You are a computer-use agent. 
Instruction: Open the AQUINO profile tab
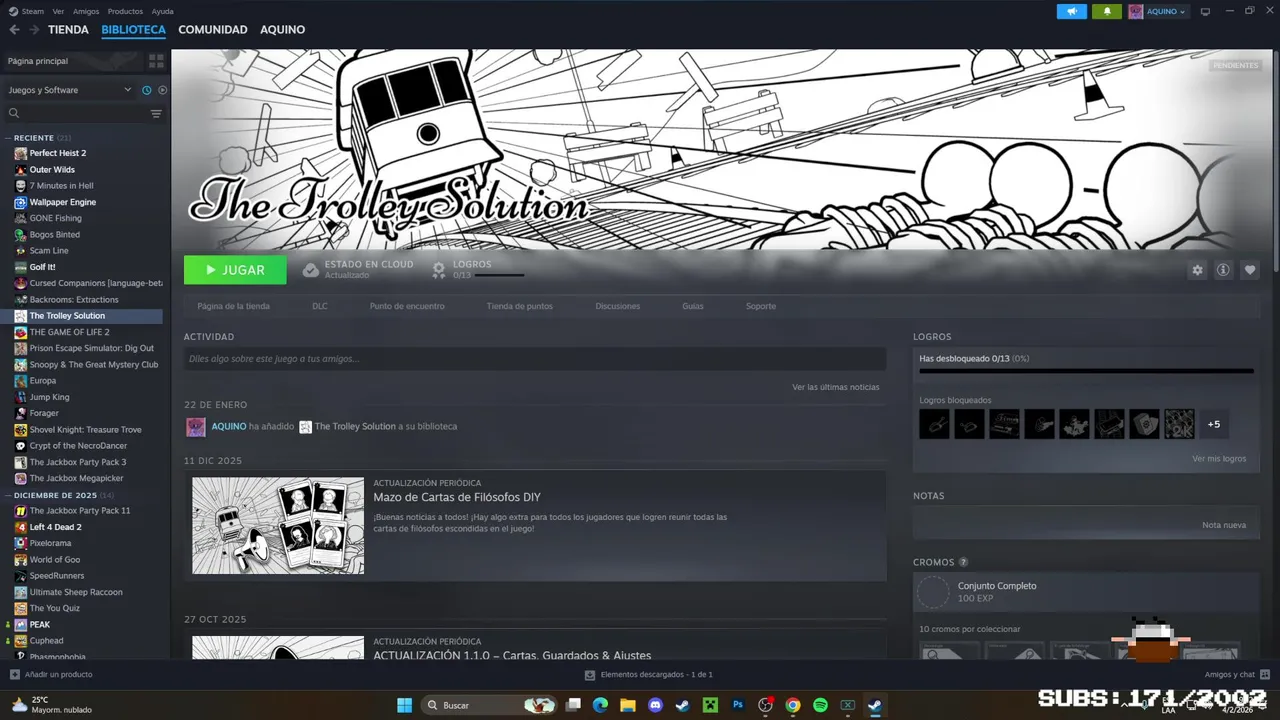pyautogui.click(x=283, y=30)
